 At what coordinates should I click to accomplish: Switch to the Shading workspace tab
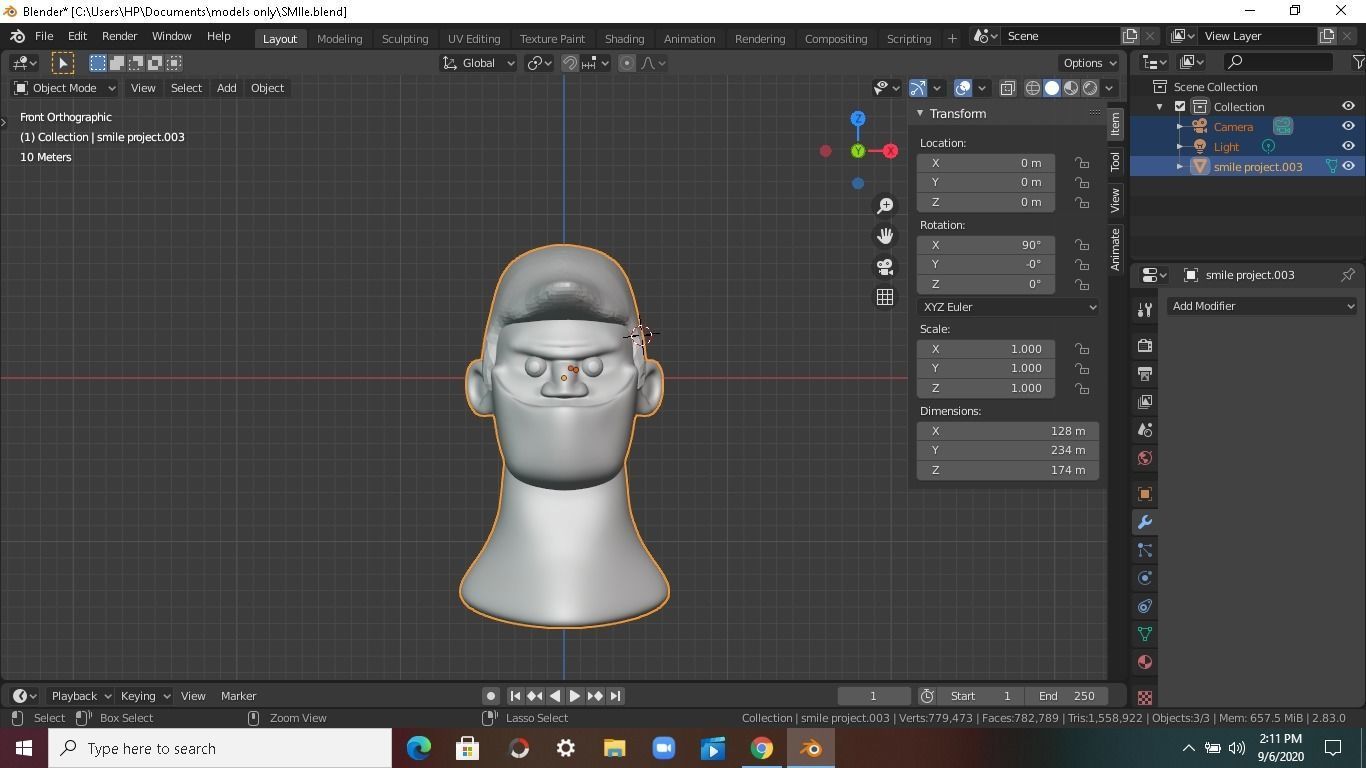coord(624,39)
